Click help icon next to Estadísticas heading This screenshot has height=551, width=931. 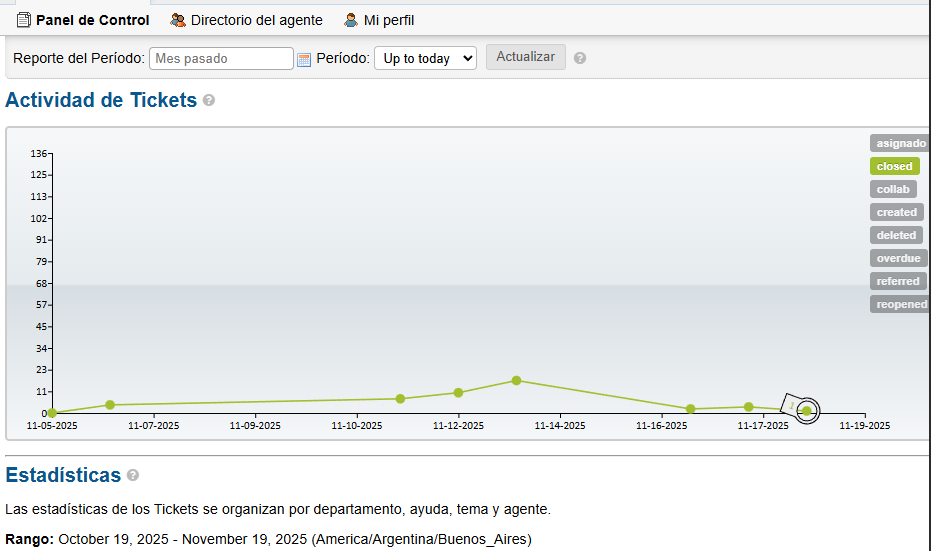pyautogui.click(x=133, y=476)
